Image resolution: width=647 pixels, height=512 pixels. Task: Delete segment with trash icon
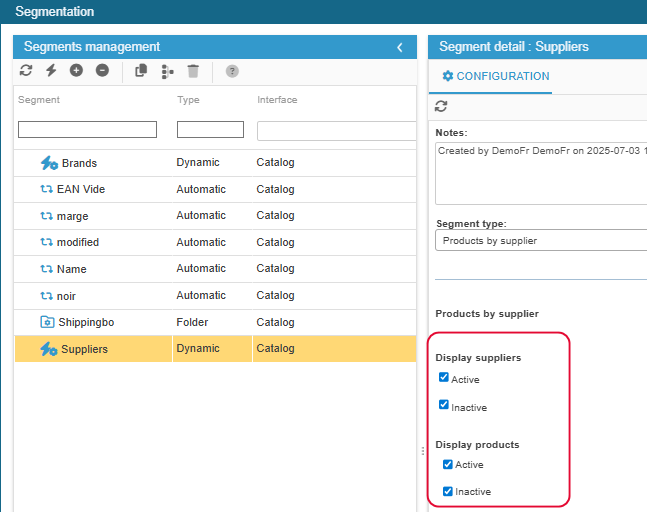click(193, 71)
